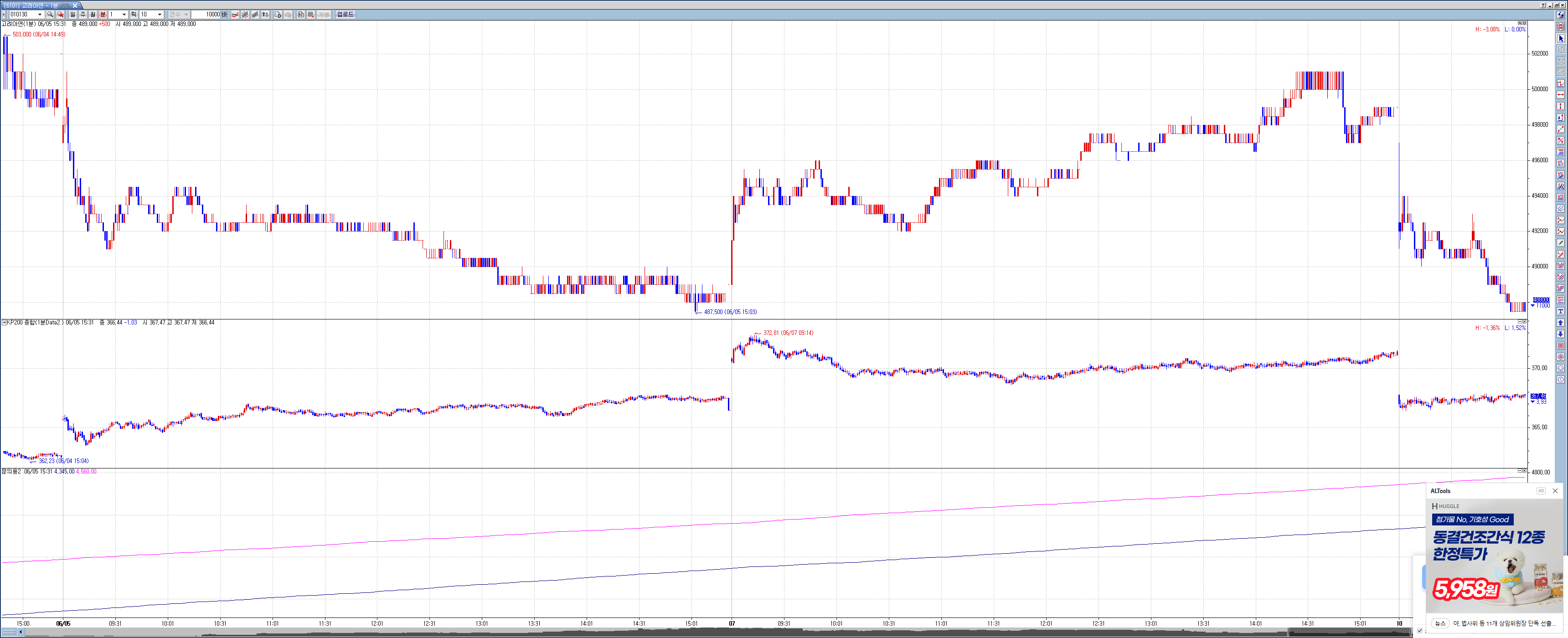Toggle the 틱 (tick) period button
The height and width of the screenshot is (638, 1568).
point(134,15)
